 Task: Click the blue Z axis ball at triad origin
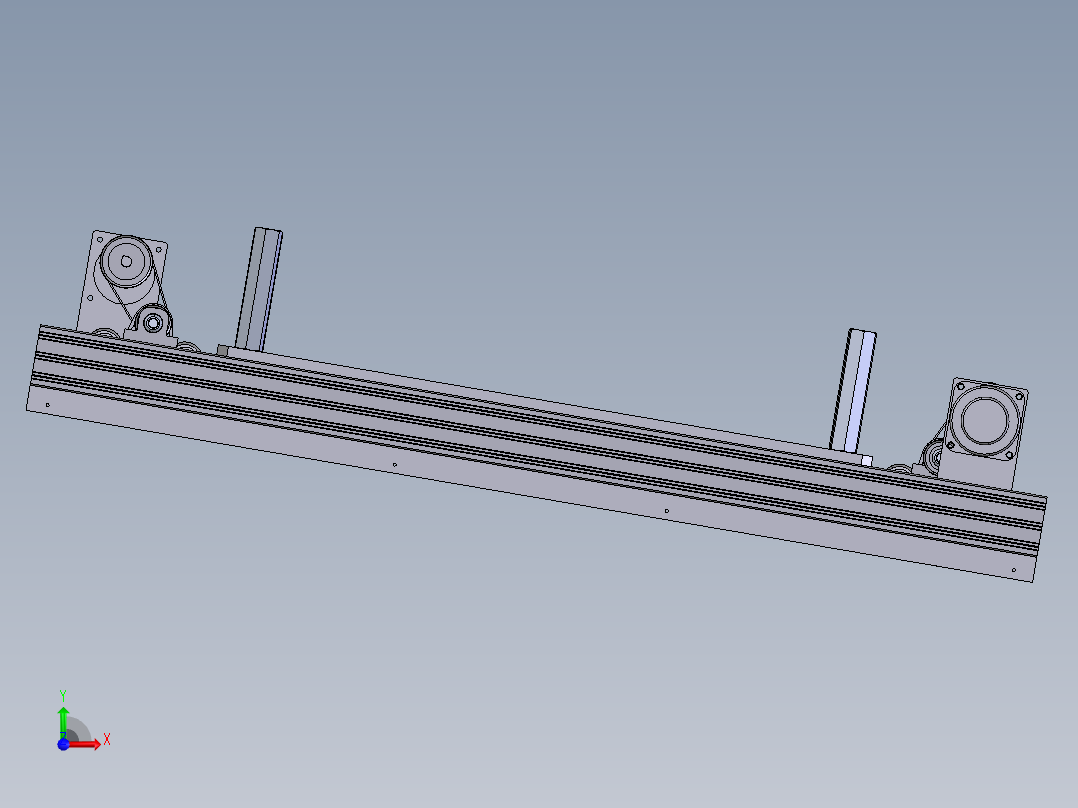pyautogui.click(x=63, y=744)
